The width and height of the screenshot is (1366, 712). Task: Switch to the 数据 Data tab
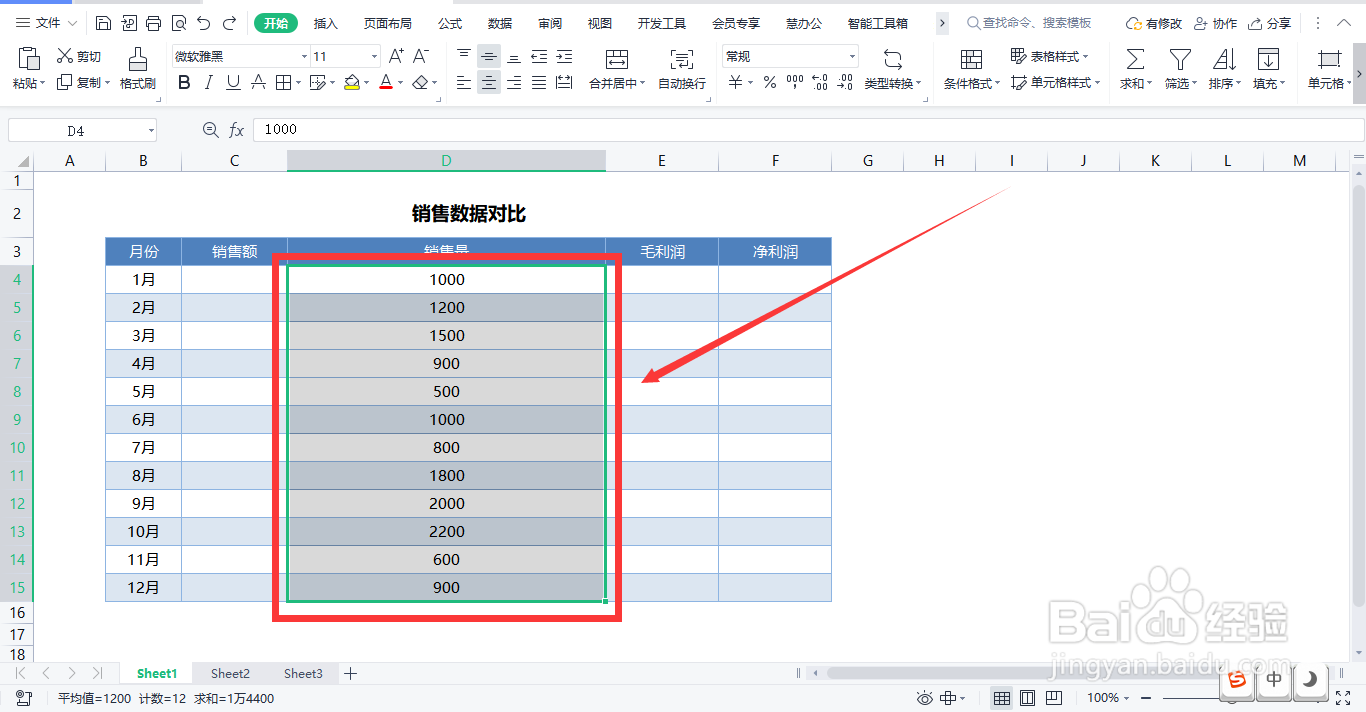click(x=500, y=23)
